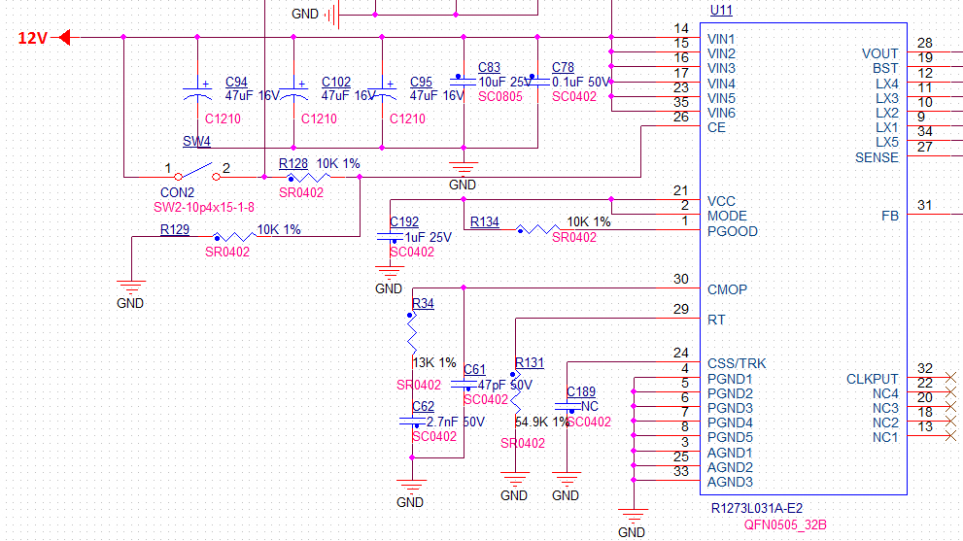Select capacitor C83 symbol
The height and width of the screenshot is (541, 963).
point(464,80)
